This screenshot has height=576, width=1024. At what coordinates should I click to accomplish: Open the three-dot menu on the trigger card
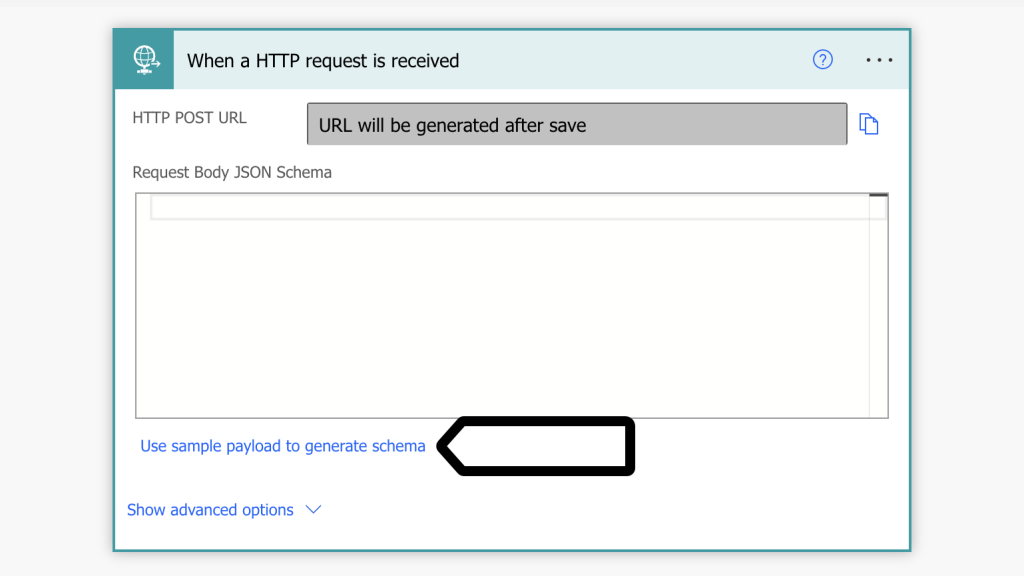[879, 60]
